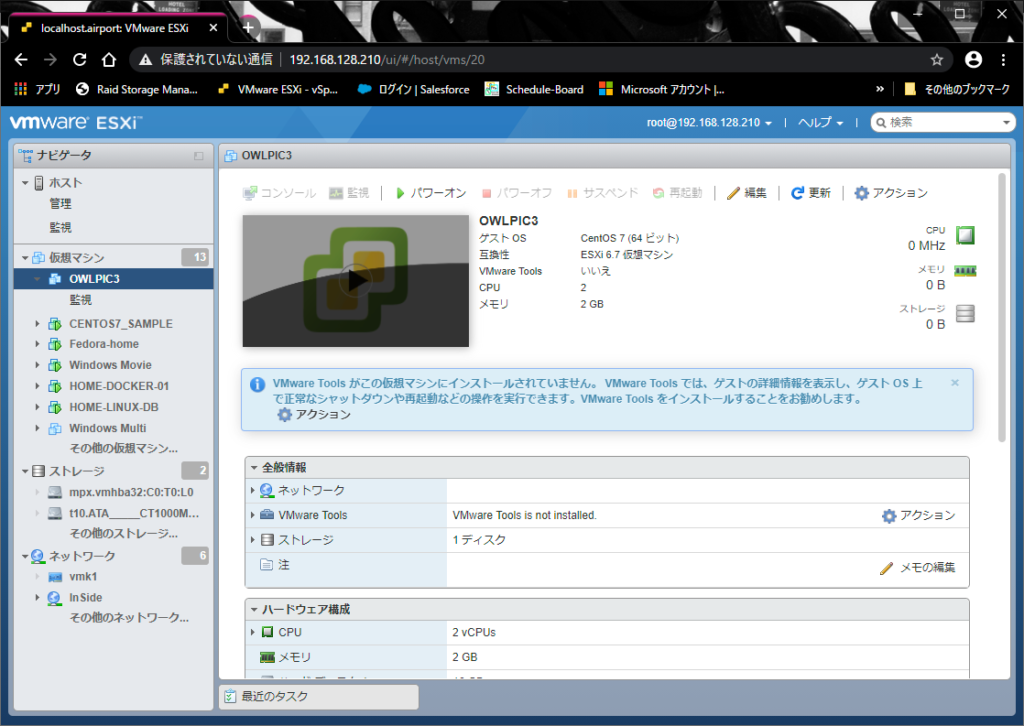Viewport: 1024px width, 726px height.
Task: Click the HOME-DOCKER-01 VM icon
Action: pyautogui.click(x=55, y=387)
